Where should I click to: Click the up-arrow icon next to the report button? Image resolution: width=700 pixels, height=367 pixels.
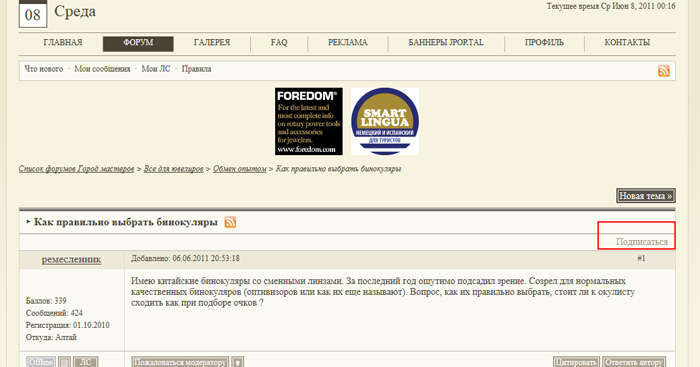coord(238,362)
